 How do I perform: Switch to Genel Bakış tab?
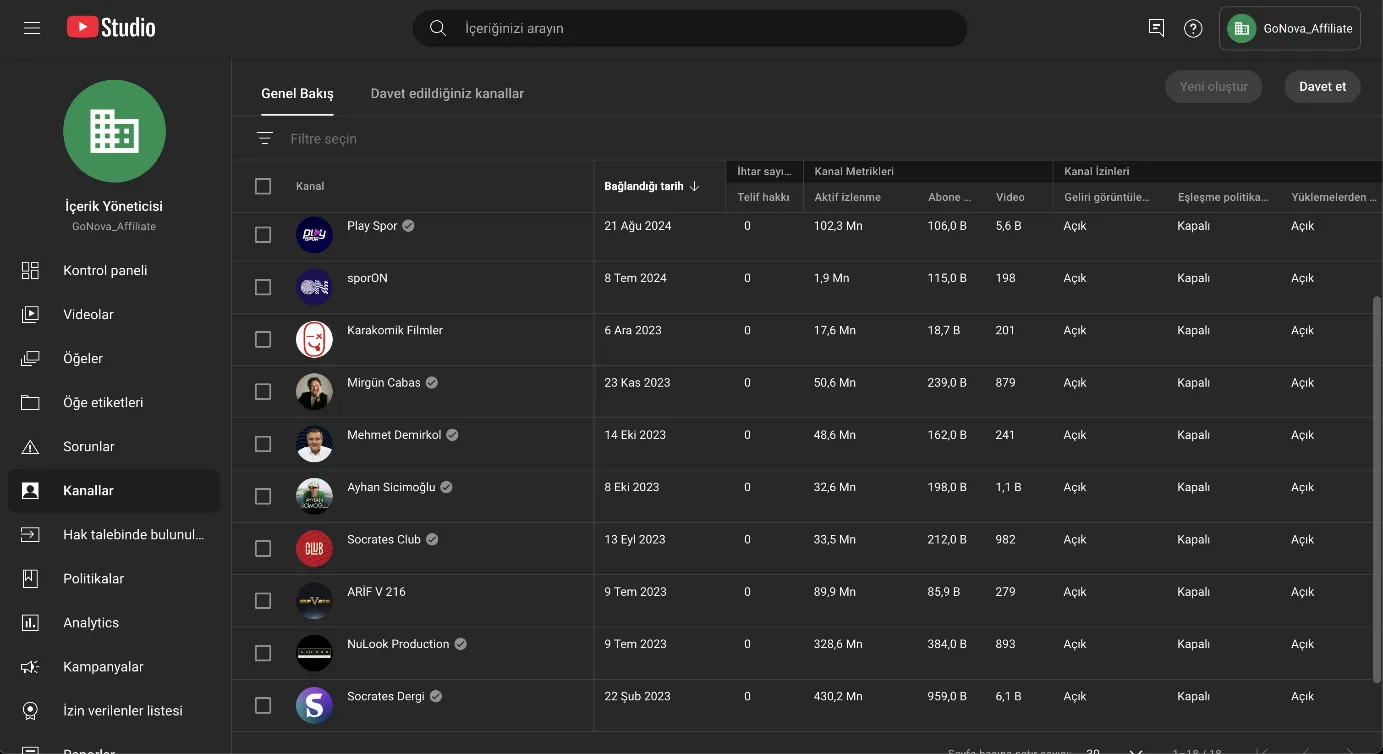point(298,93)
